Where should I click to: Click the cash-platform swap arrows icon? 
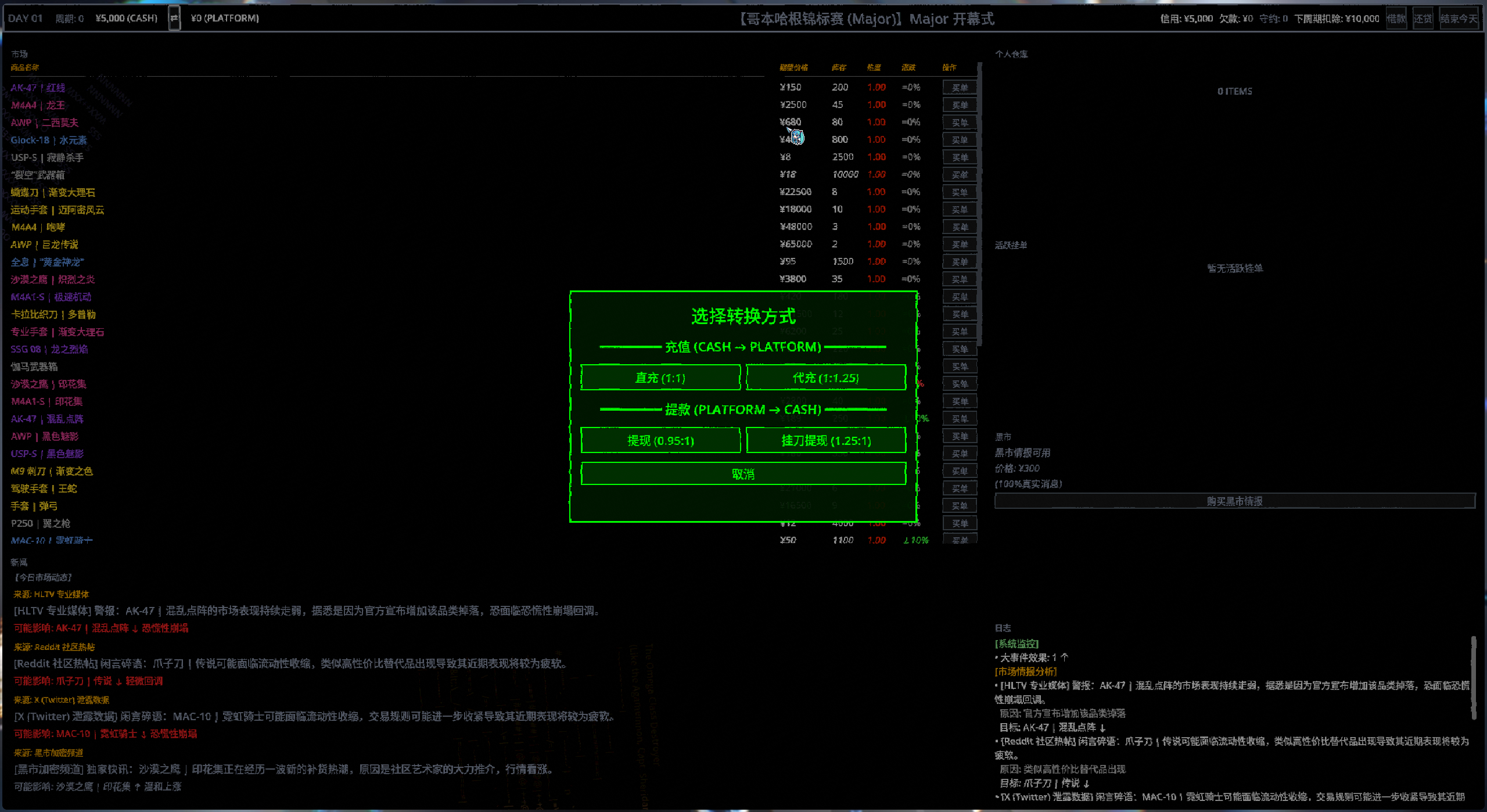(174, 18)
